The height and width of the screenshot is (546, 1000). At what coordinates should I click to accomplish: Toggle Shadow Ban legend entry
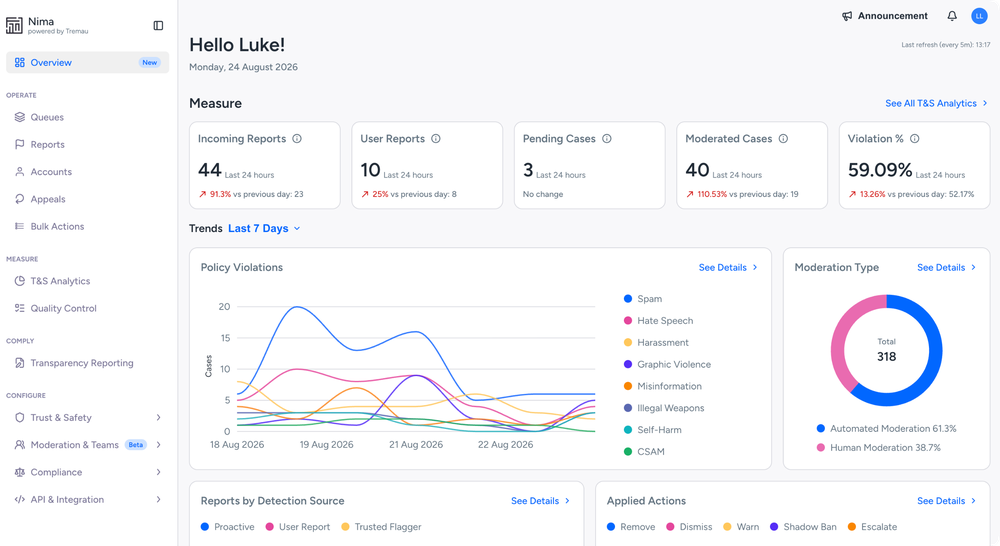point(803,527)
